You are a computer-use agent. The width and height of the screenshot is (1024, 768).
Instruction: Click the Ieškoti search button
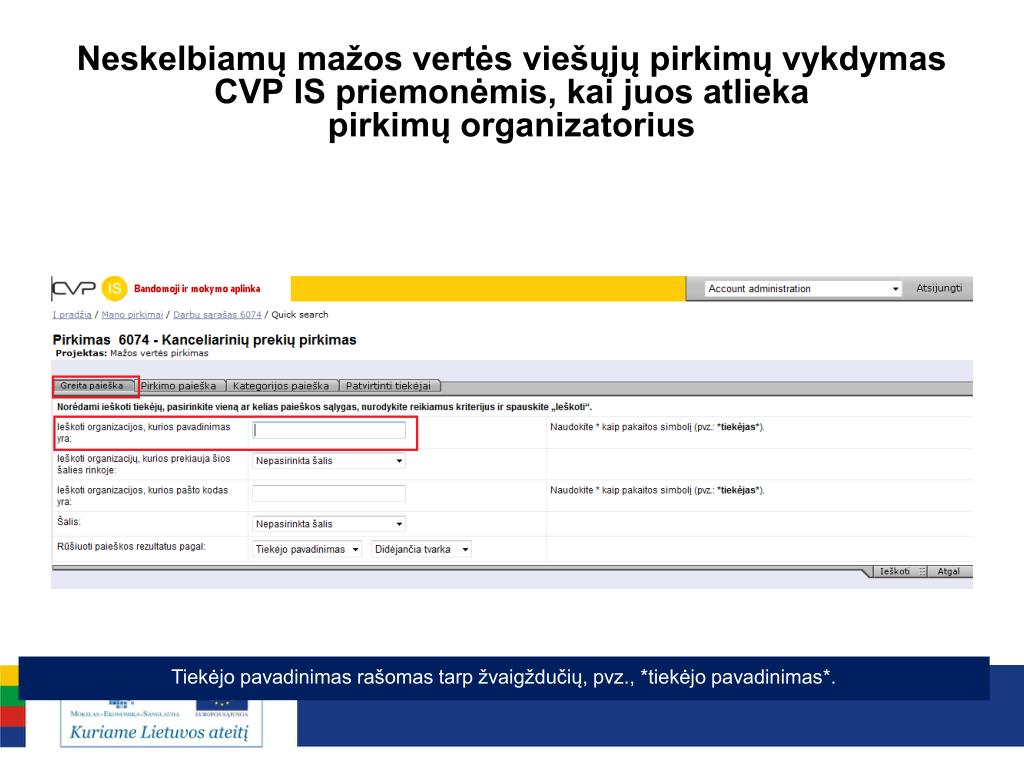tap(895, 571)
